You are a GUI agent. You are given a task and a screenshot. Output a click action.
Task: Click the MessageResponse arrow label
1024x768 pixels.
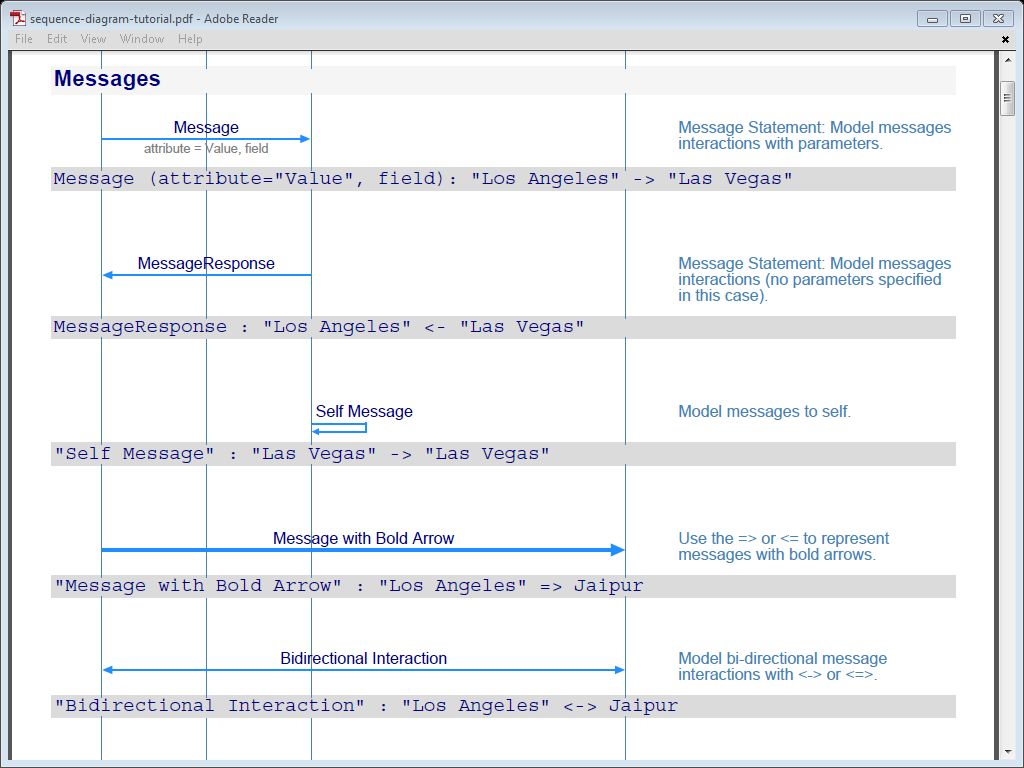pos(207,263)
